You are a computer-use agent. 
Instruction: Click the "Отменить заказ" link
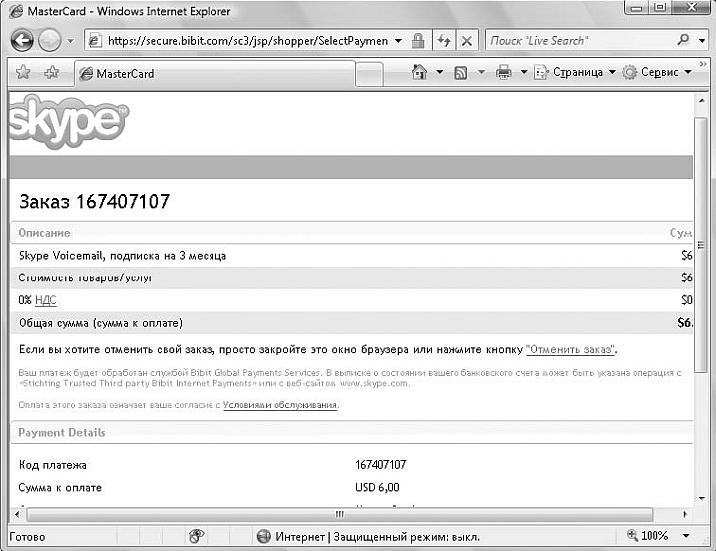(570, 350)
